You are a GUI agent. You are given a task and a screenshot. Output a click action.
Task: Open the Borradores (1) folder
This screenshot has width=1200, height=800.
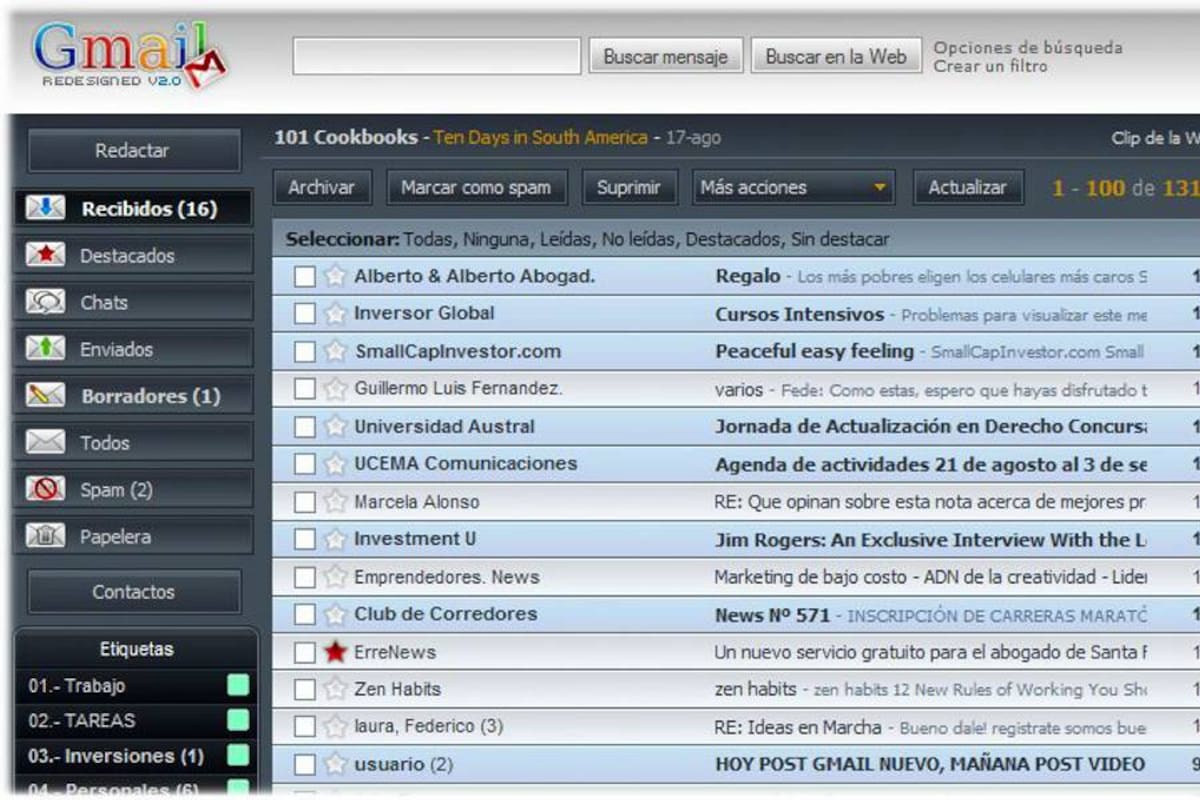[x=132, y=395]
